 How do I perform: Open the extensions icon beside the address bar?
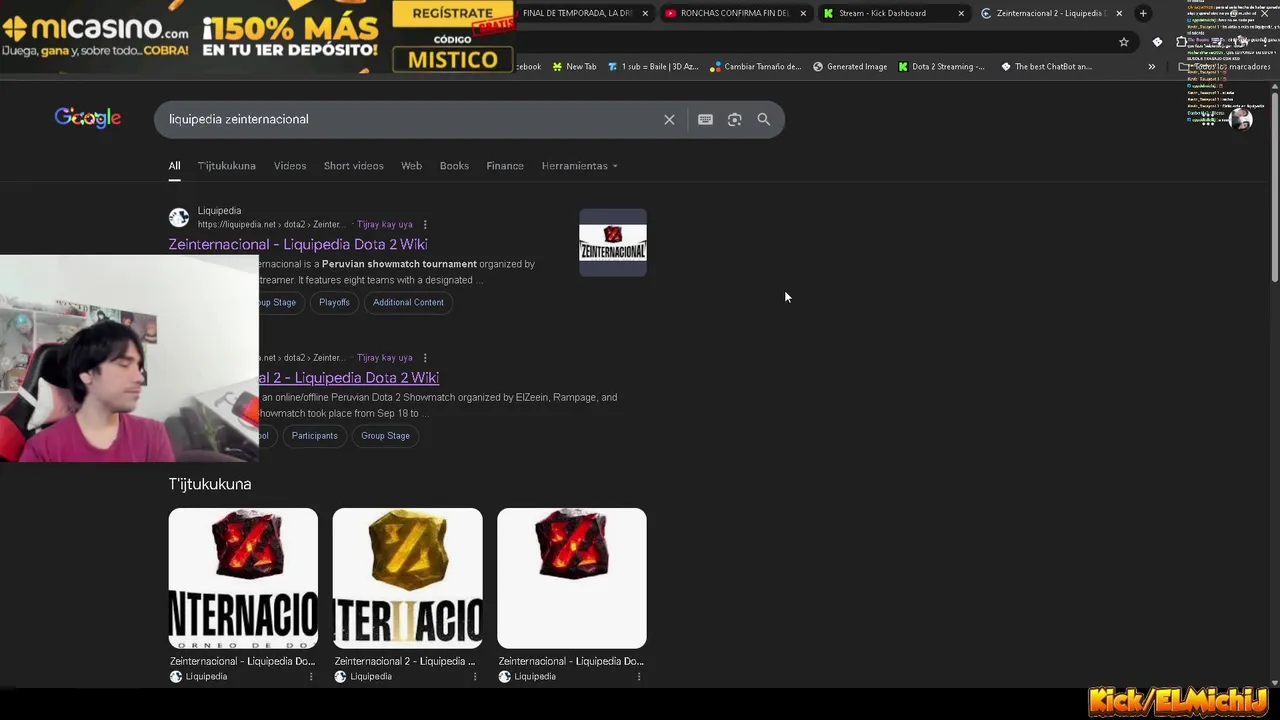click(1181, 42)
